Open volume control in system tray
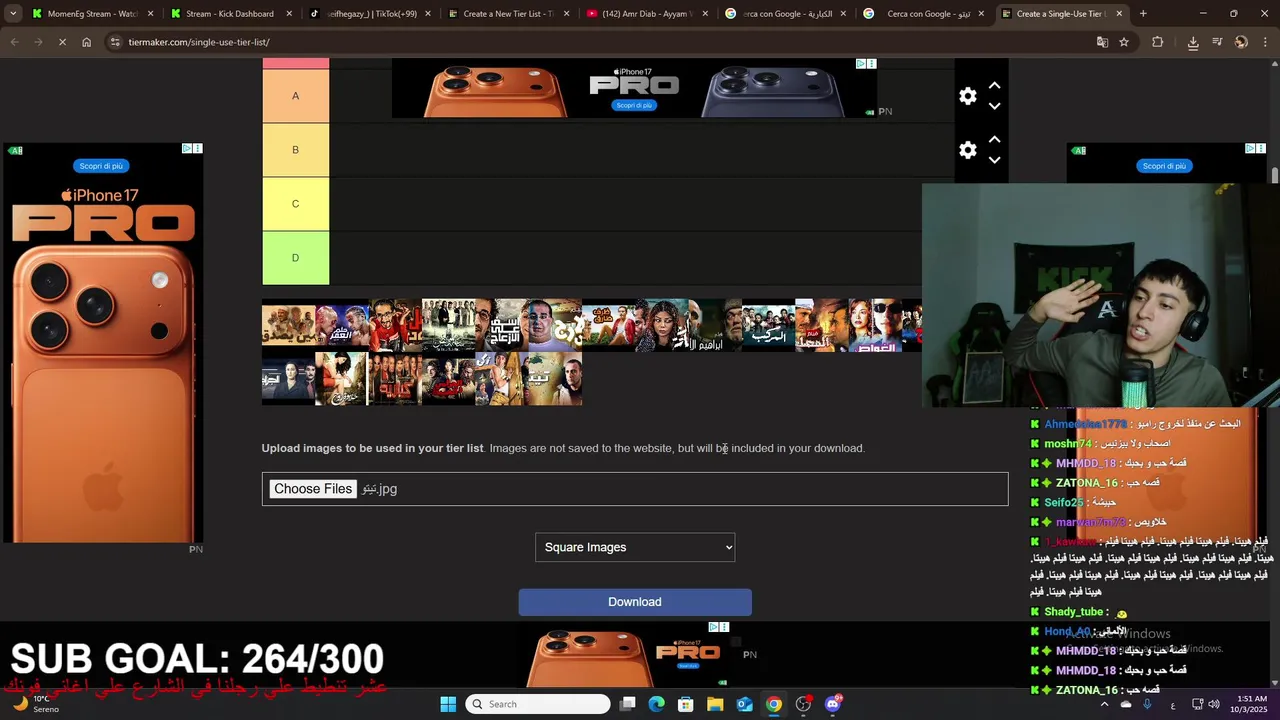 [1214, 704]
